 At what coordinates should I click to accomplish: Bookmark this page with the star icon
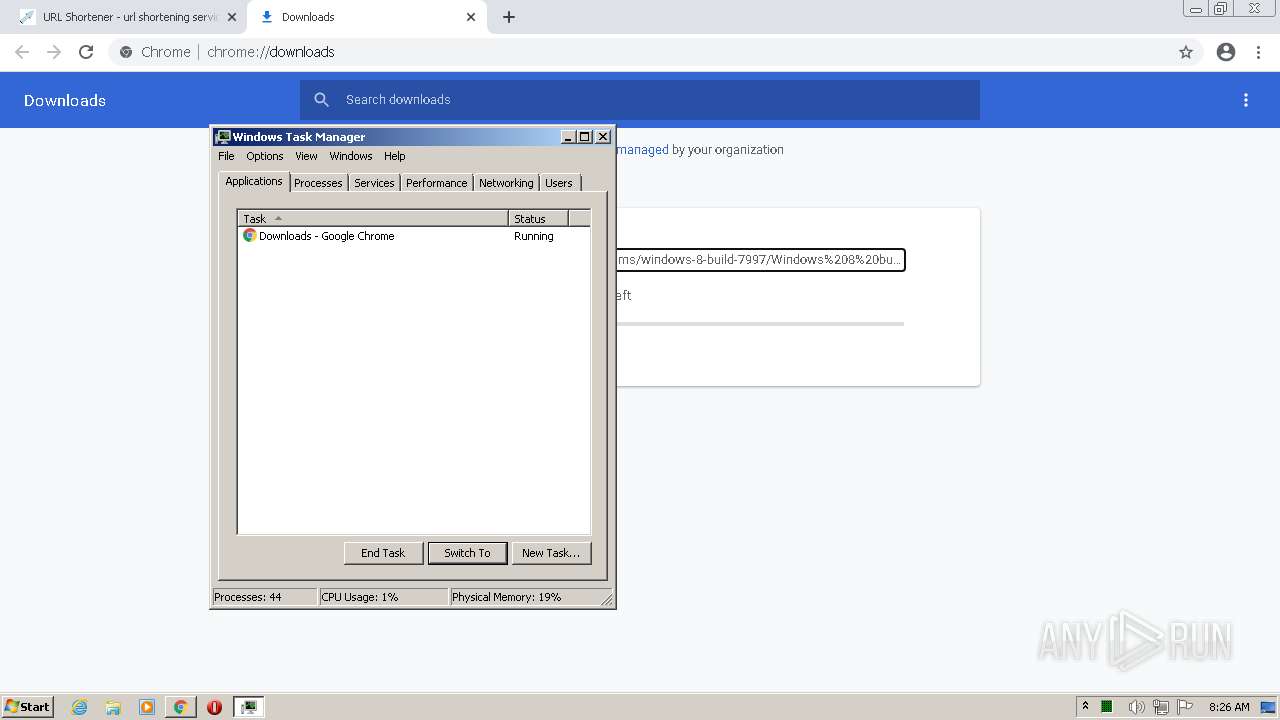(x=1186, y=52)
